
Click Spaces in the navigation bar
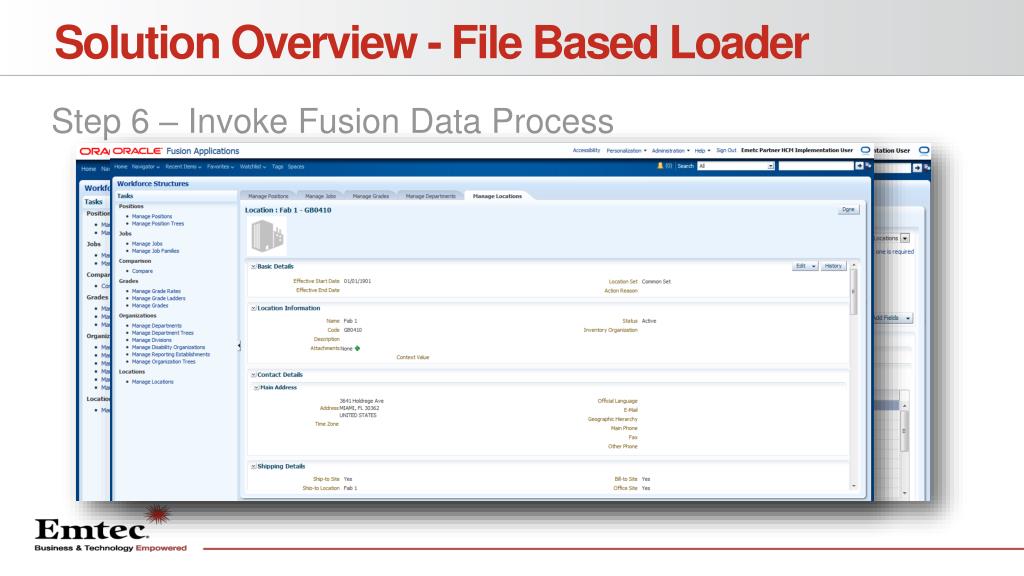pos(296,167)
